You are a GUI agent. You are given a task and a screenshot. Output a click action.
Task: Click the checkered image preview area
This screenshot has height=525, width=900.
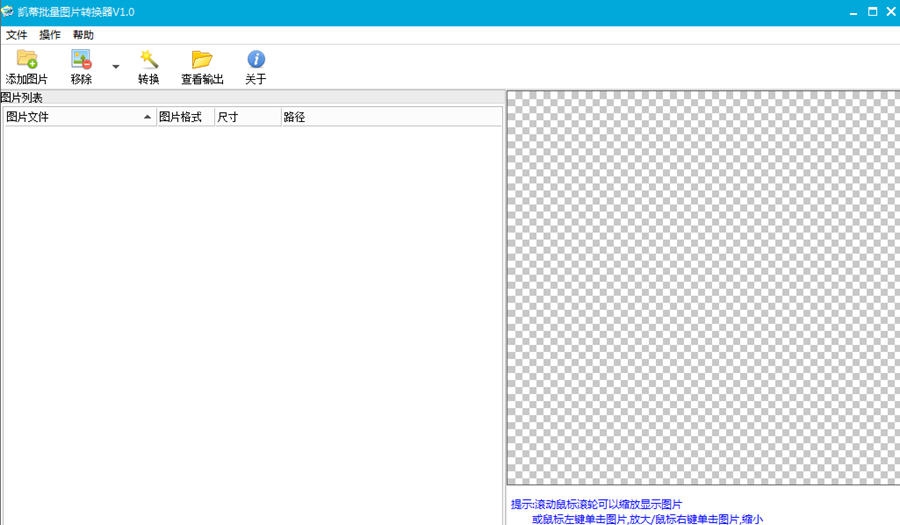click(x=703, y=287)
